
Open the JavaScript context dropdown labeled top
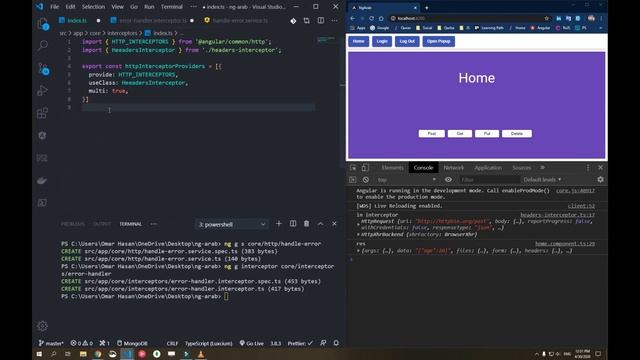[406, 180]
